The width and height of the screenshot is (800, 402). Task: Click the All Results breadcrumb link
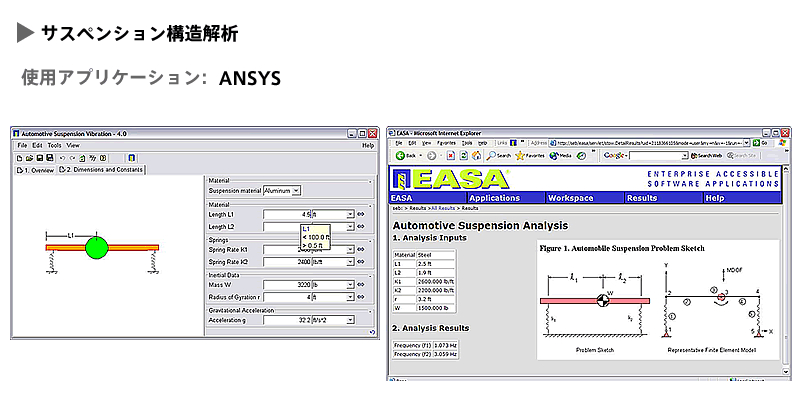click(443, 208)
